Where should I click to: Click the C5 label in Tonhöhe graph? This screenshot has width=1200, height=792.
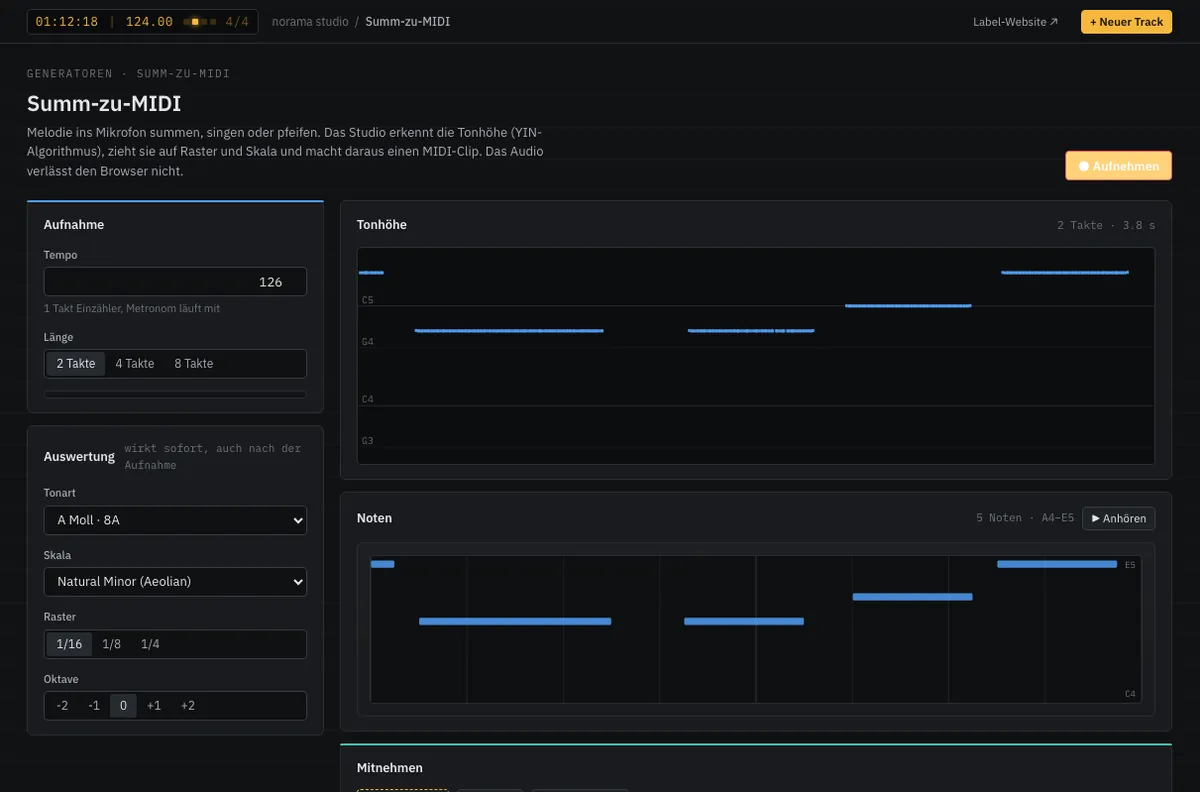point(368,300)
